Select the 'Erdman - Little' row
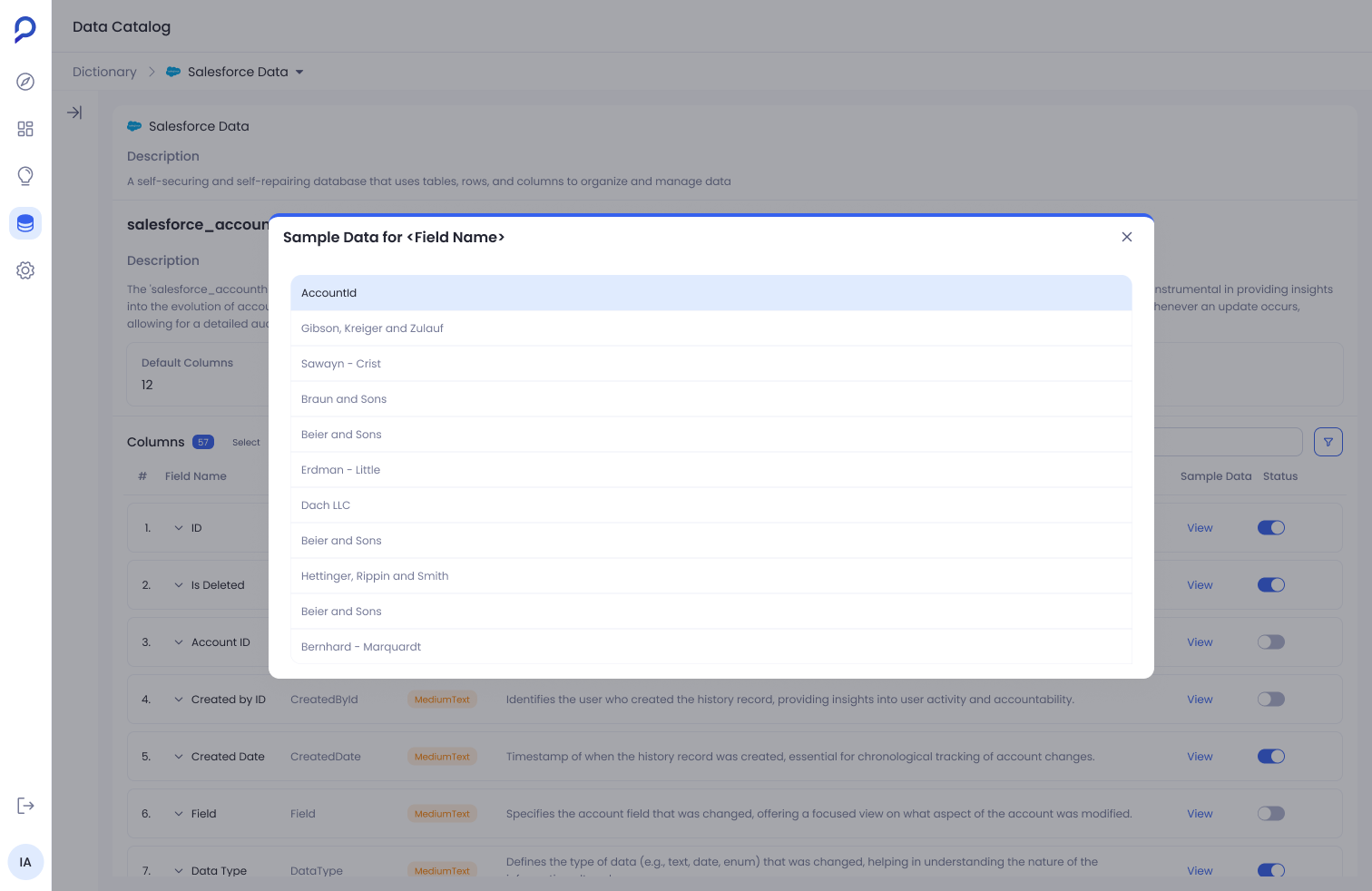The image size is (1372, 891). pyautogui.click(x=711, y=470)
